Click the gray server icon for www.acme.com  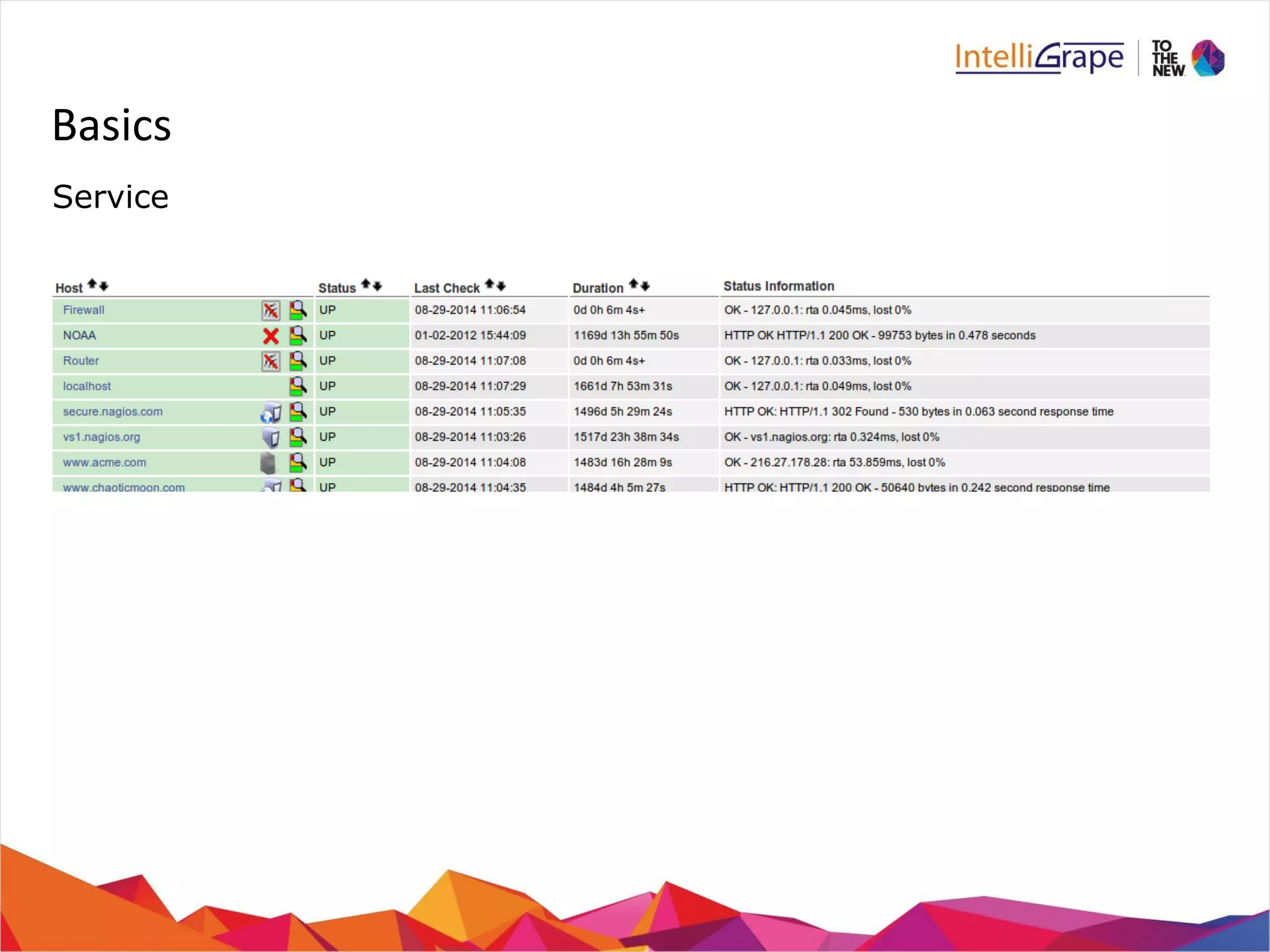click(x=268, y=463)
